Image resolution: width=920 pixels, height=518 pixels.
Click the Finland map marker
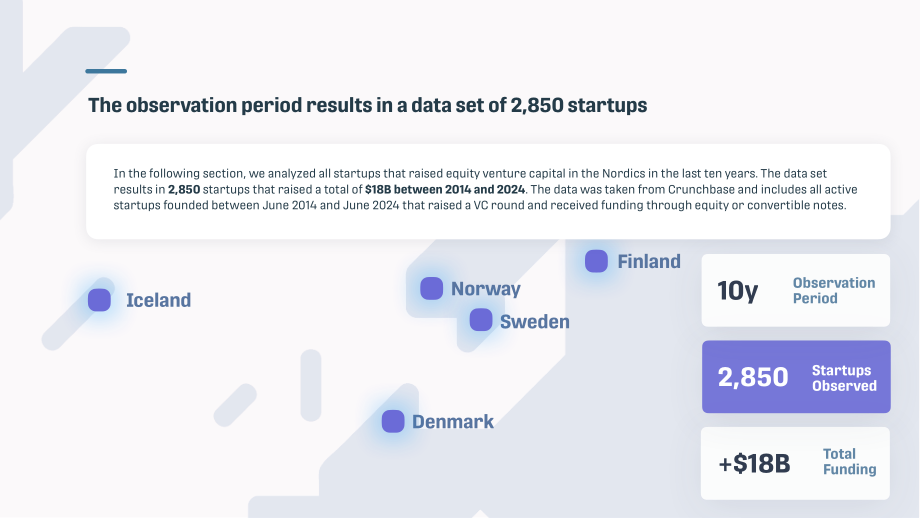[596, 261]
